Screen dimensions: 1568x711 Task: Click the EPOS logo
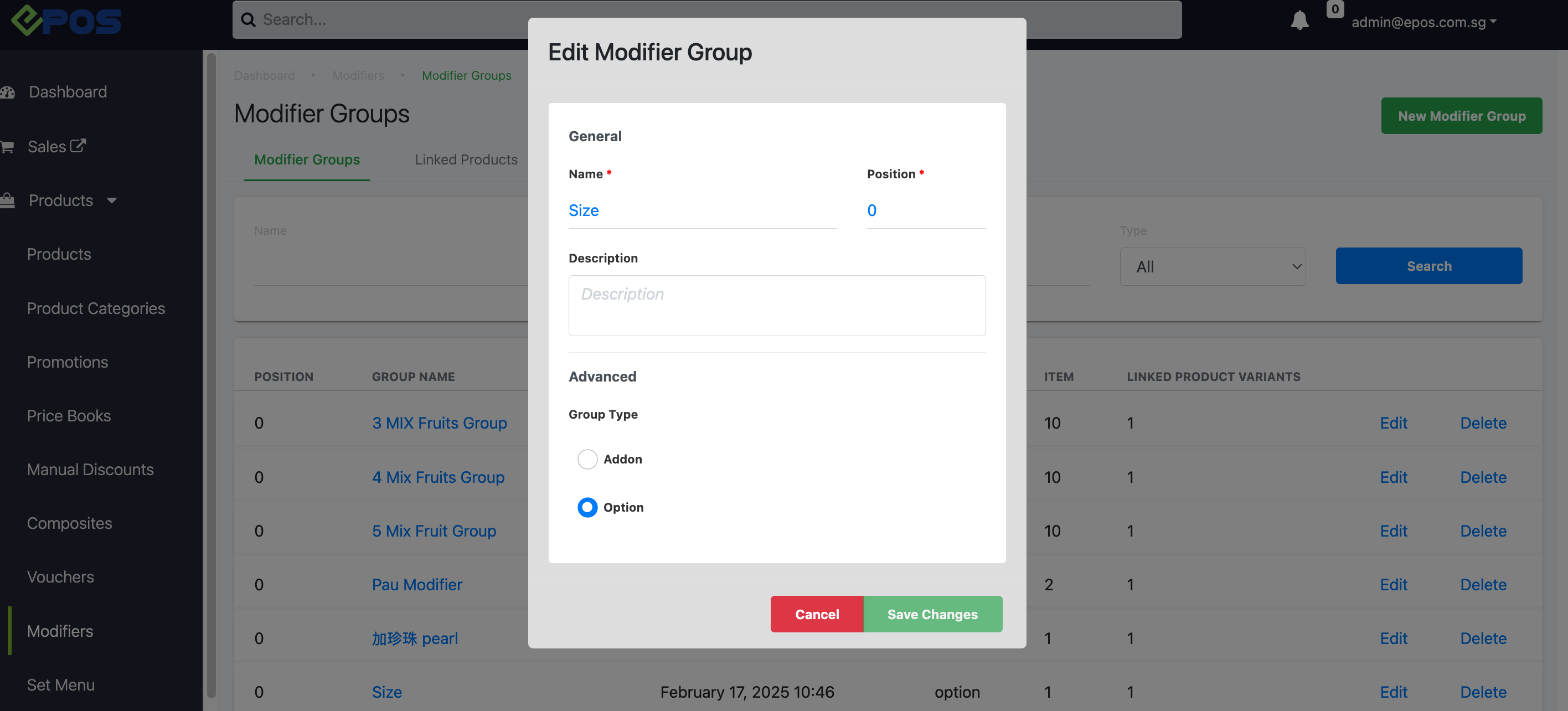(x=66, y=20)
